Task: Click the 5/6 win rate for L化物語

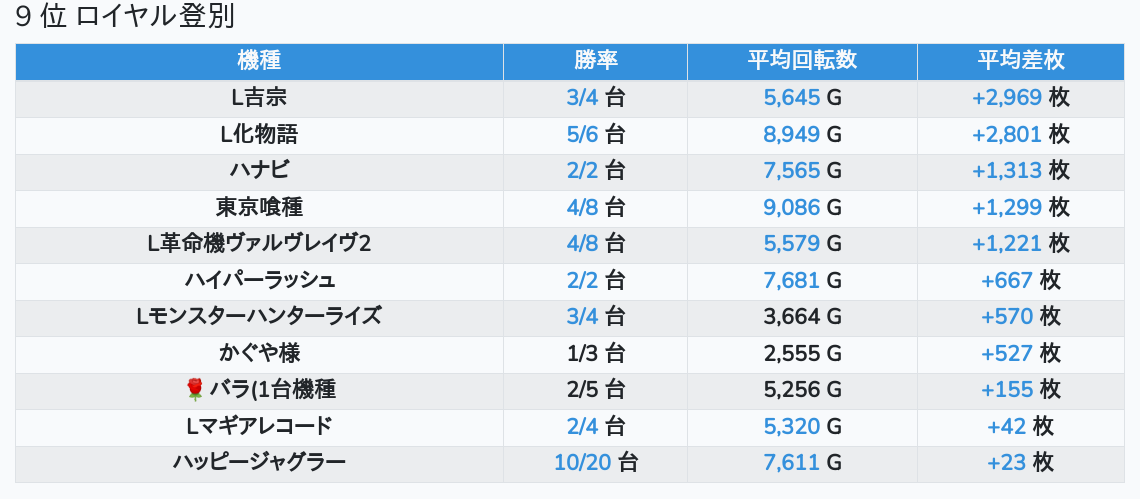Action: (582, 134)
